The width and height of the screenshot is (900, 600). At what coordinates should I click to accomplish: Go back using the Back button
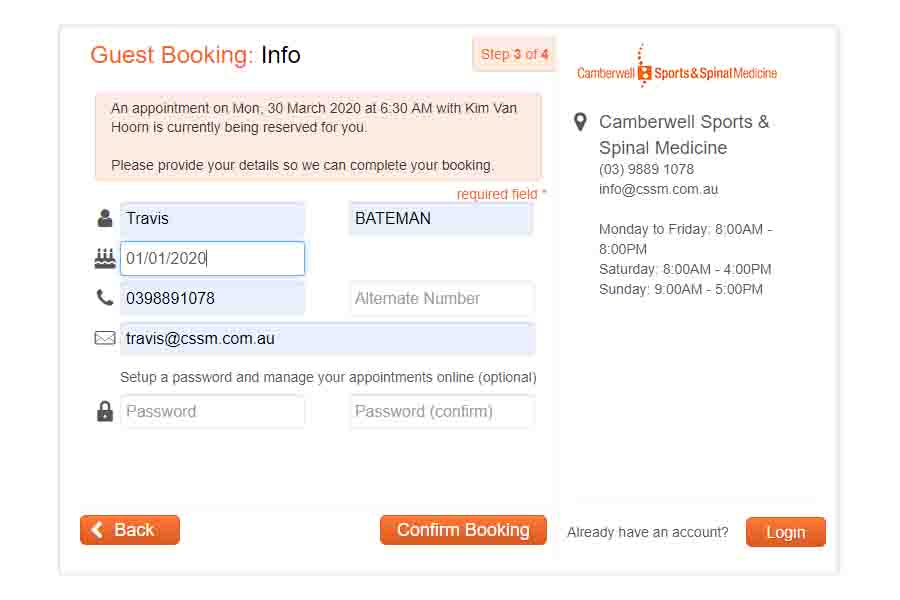[x=130, y=530]
